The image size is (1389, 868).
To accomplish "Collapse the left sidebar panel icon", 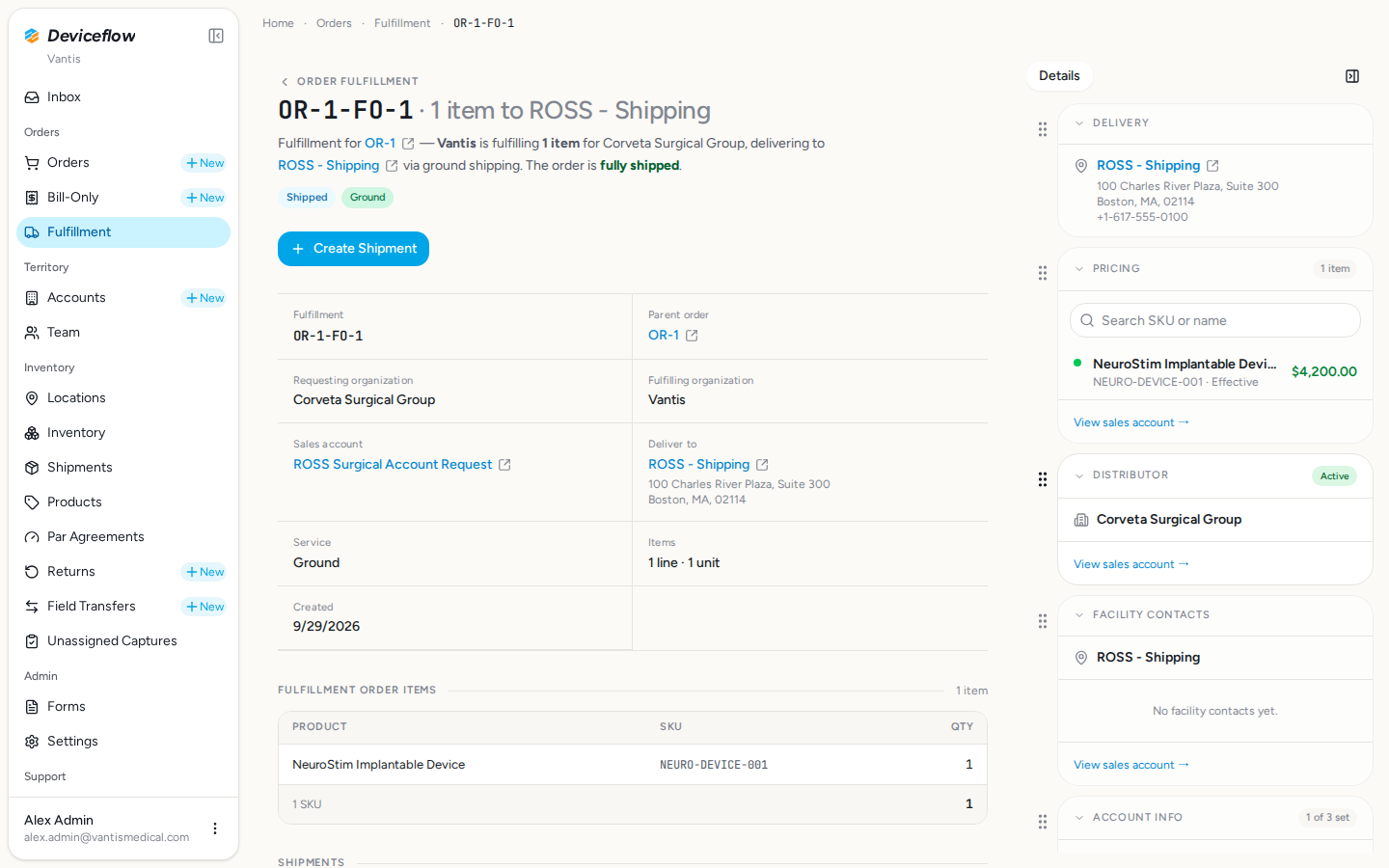I will tap(216, 36).
